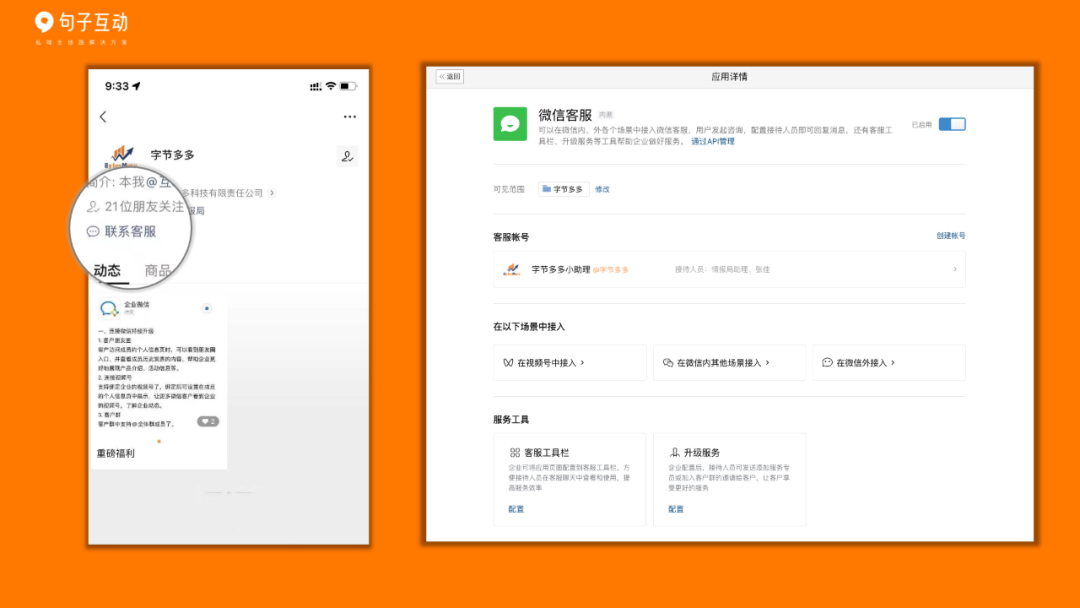
Task: Click the 字节多多 visible range tag
Action: tap(563, 189)
